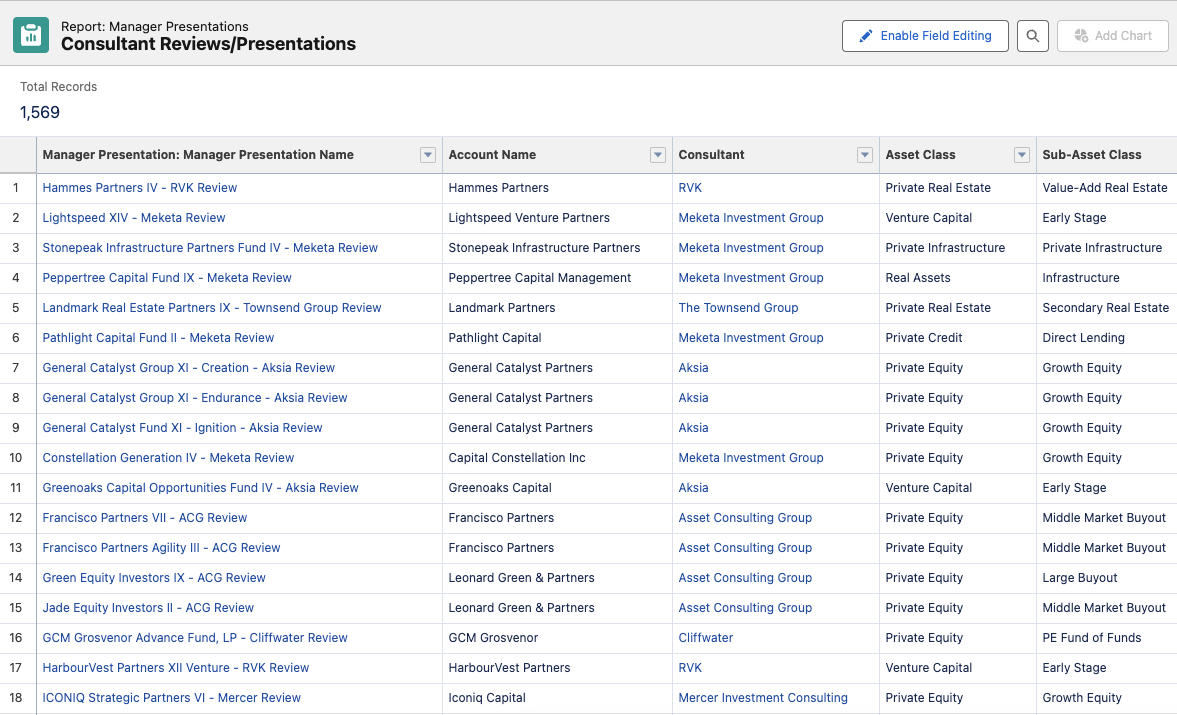Viewport: 1177px width, 715px height.
Task: Click the Asset Consulting Group link in row 12
Action: (745, 518)
